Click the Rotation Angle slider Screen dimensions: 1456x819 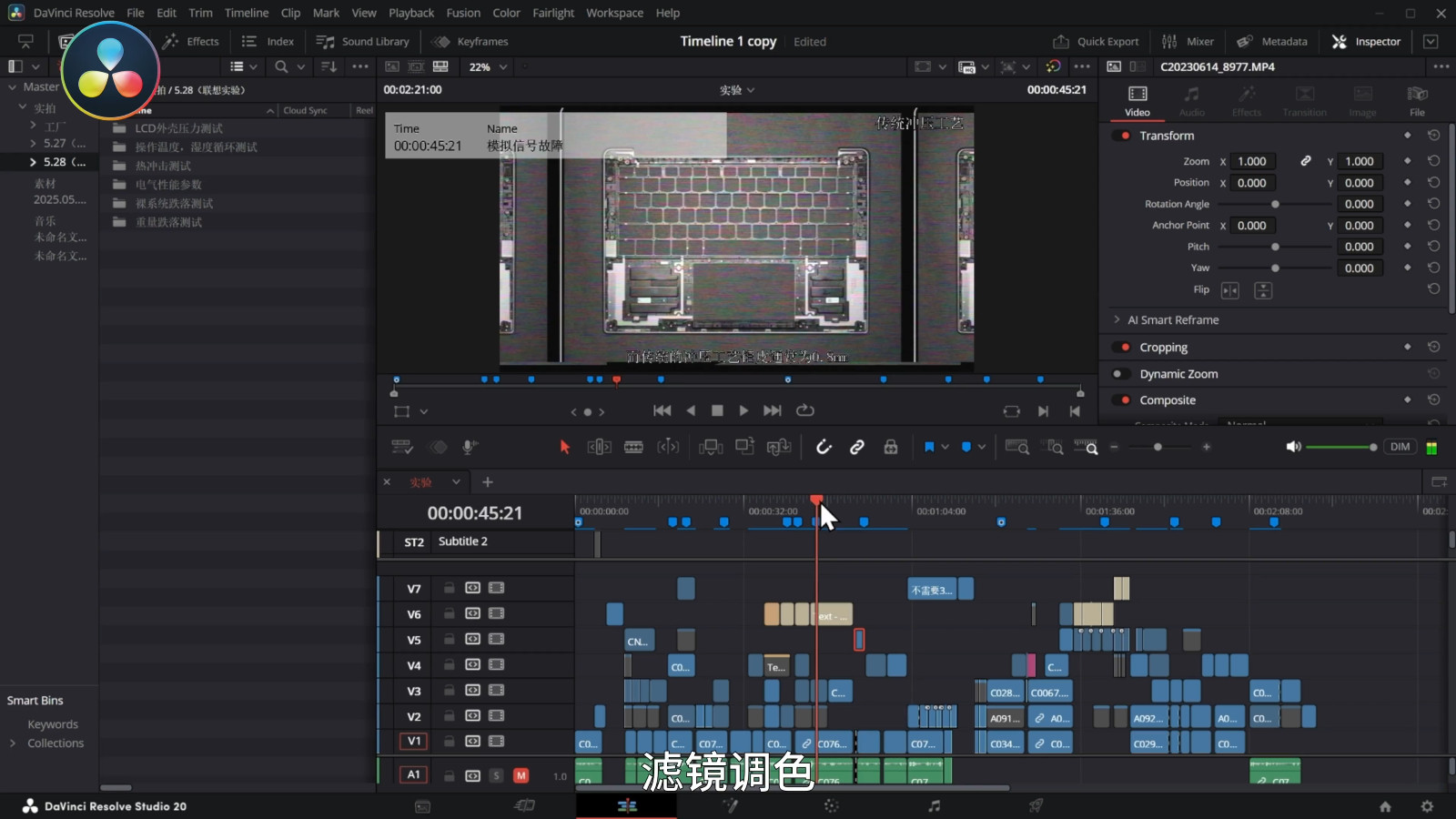[1275, 205]
